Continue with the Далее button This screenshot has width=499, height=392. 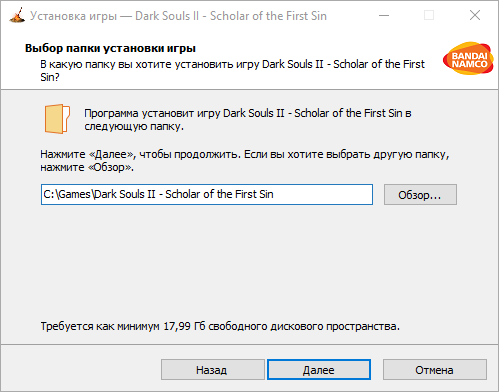(x=319, y=370)
